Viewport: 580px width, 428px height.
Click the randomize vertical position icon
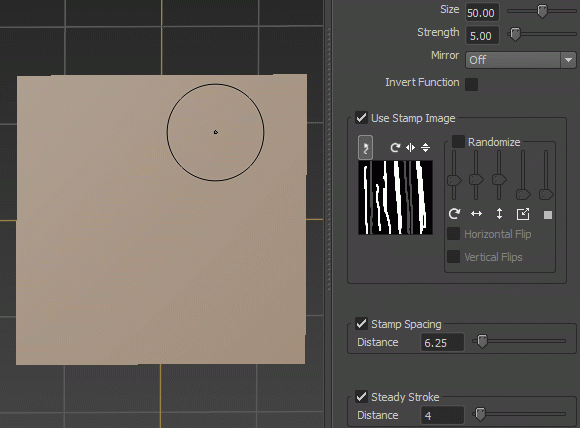(499, 214)
